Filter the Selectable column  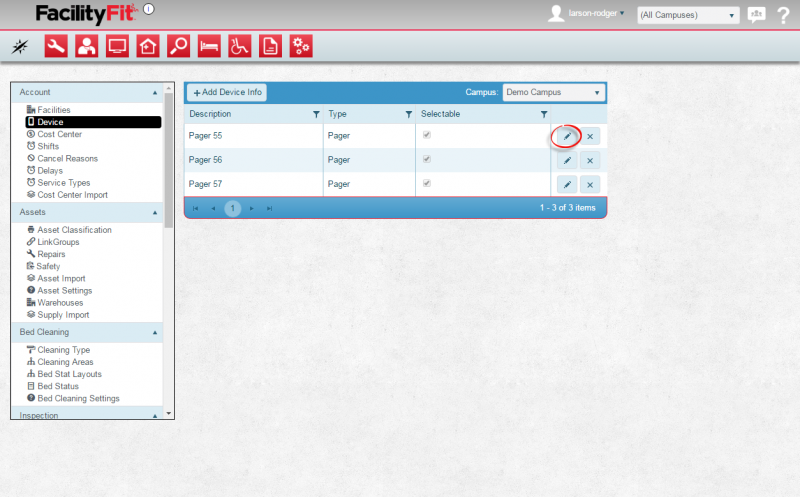pyautogui.click(x=544, y=114)
